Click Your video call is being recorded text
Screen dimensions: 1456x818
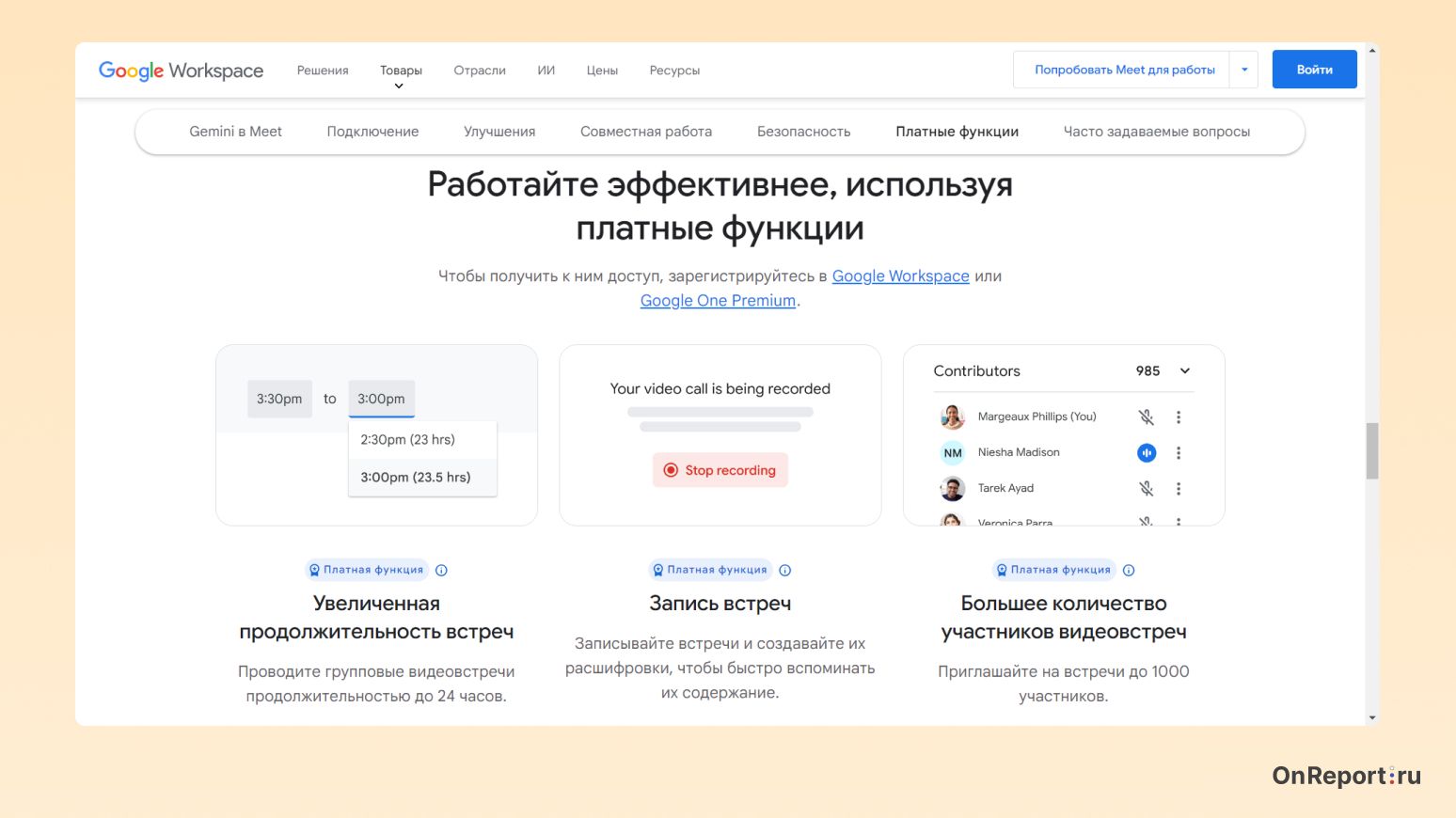coord(720,388)
